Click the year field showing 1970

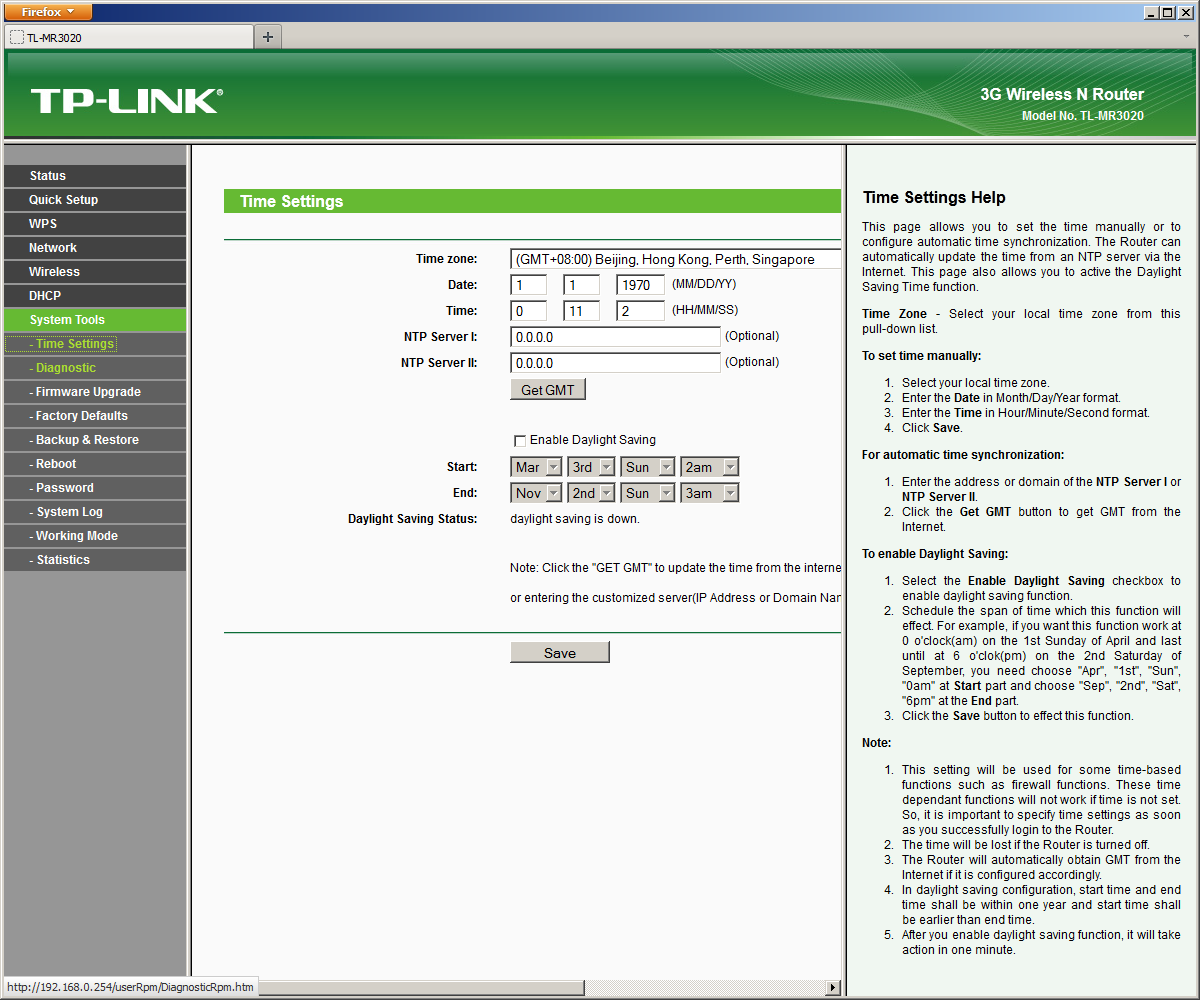[x=640, y=285]
